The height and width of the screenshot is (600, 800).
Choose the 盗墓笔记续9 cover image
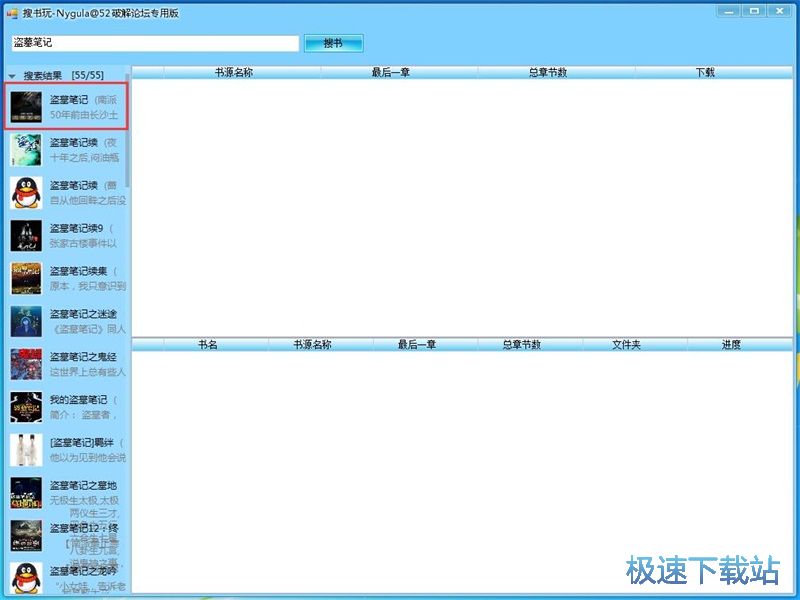tap(26, 236)
